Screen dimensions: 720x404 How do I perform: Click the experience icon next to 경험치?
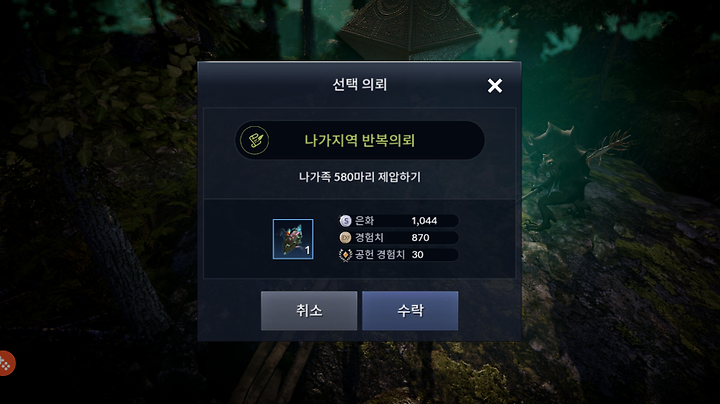point(345,237)
